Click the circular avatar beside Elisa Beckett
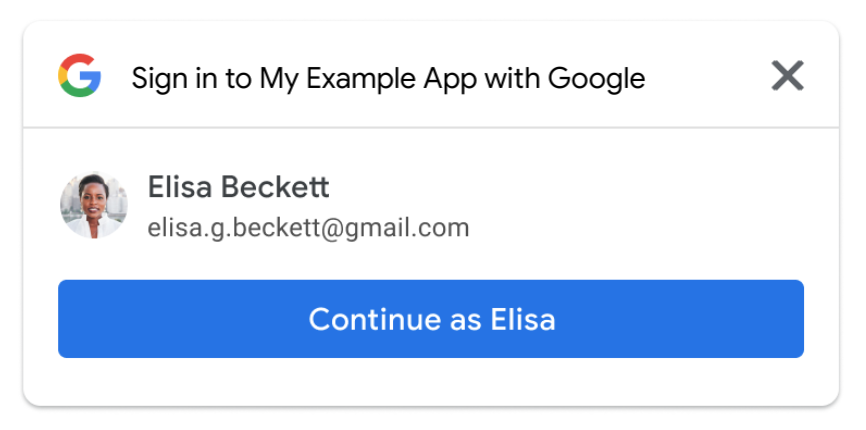The image size is (866, 430). (x=94, y=205)
